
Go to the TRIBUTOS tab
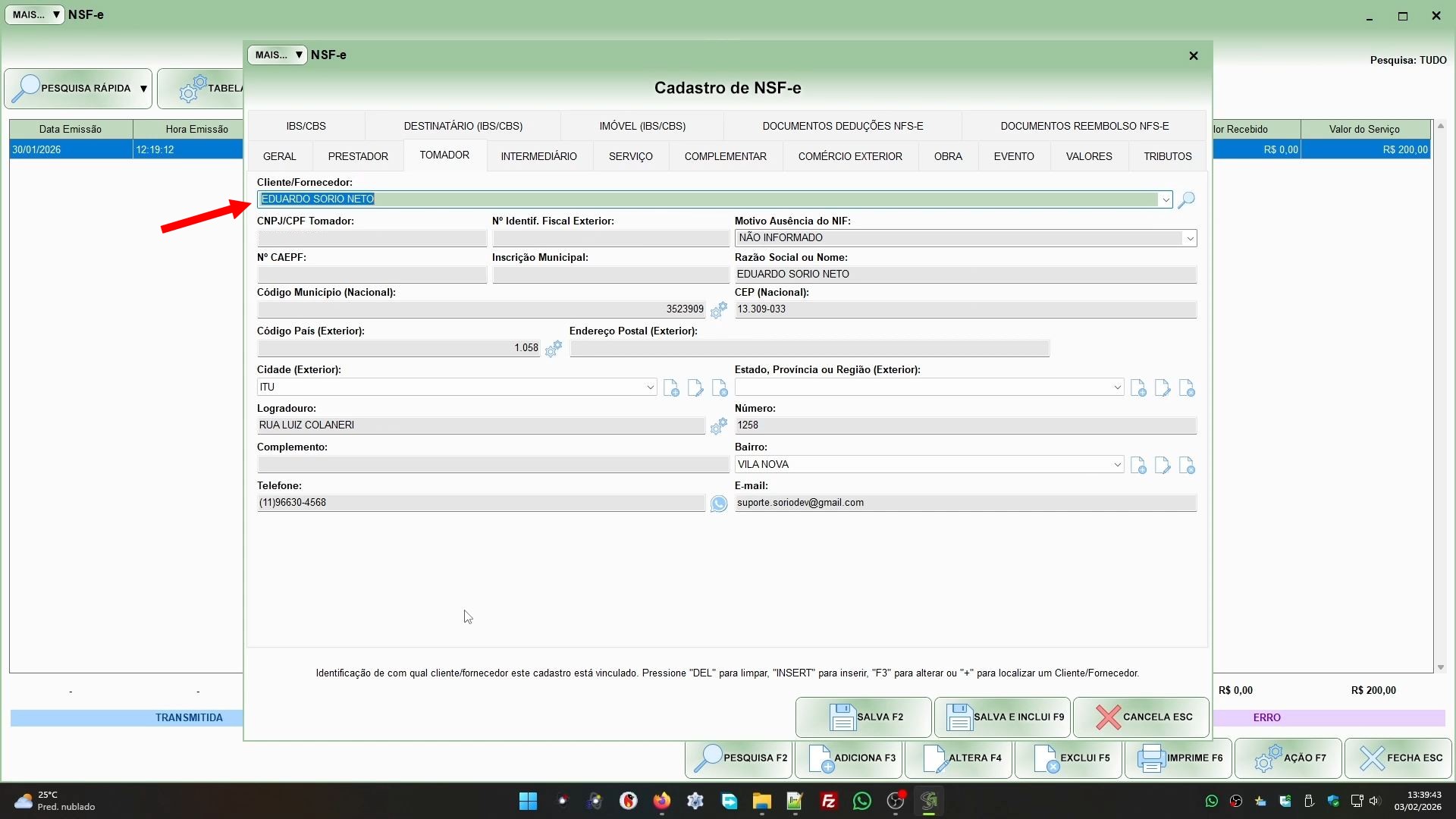click(1167, 156)
